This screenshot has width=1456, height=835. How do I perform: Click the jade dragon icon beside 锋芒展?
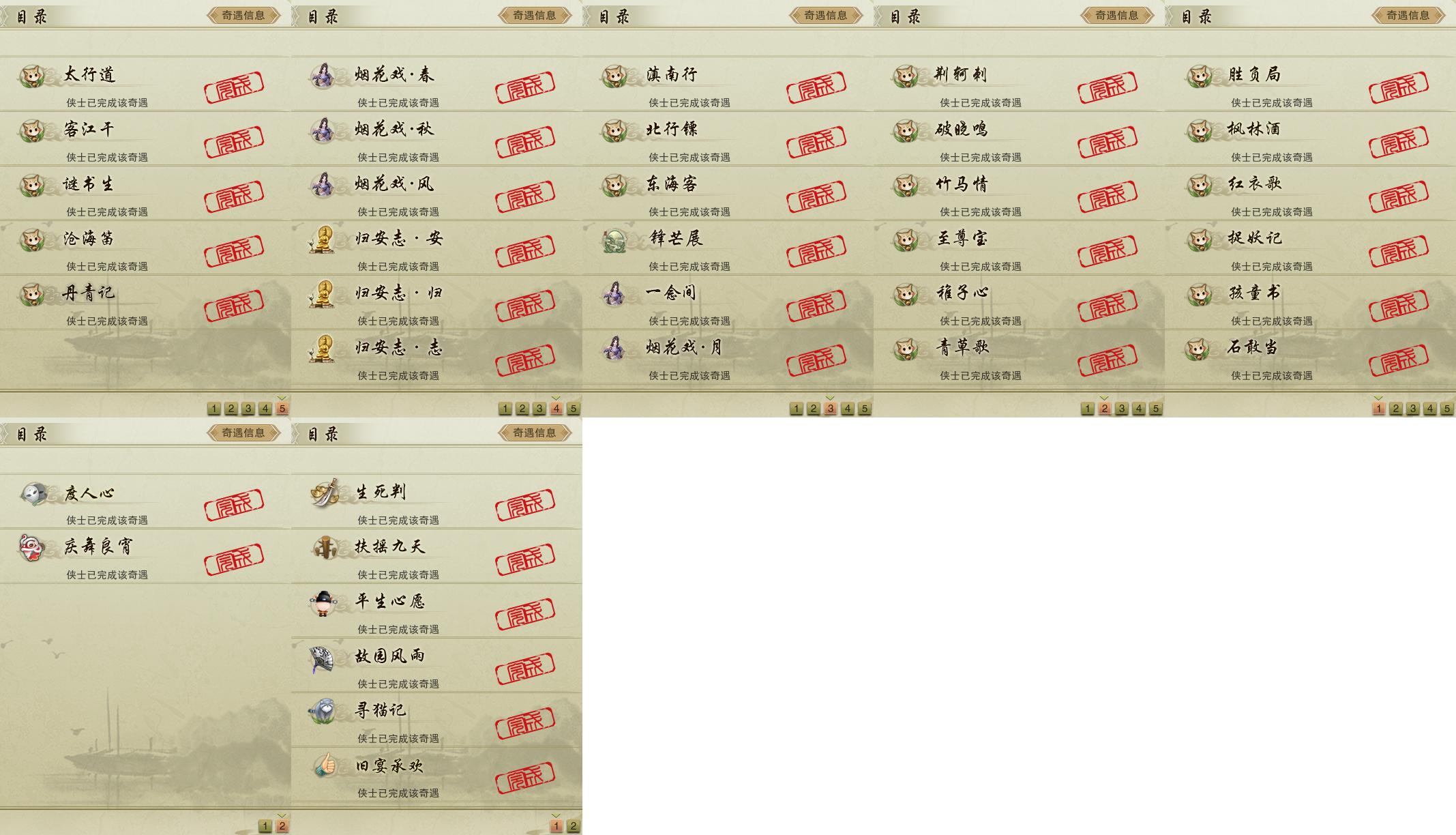pyautogui.click(x=614, y=239)
